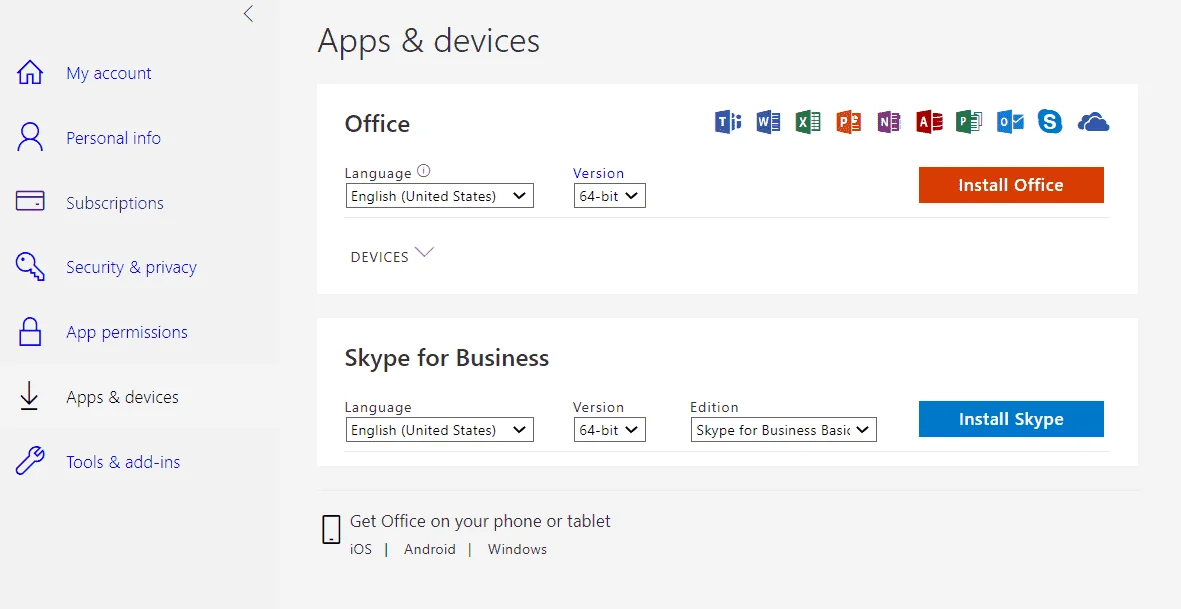Image resolution: width=1181 pixels, height=609 pixels.
Task: Go to My account
Action: point(108,73)
